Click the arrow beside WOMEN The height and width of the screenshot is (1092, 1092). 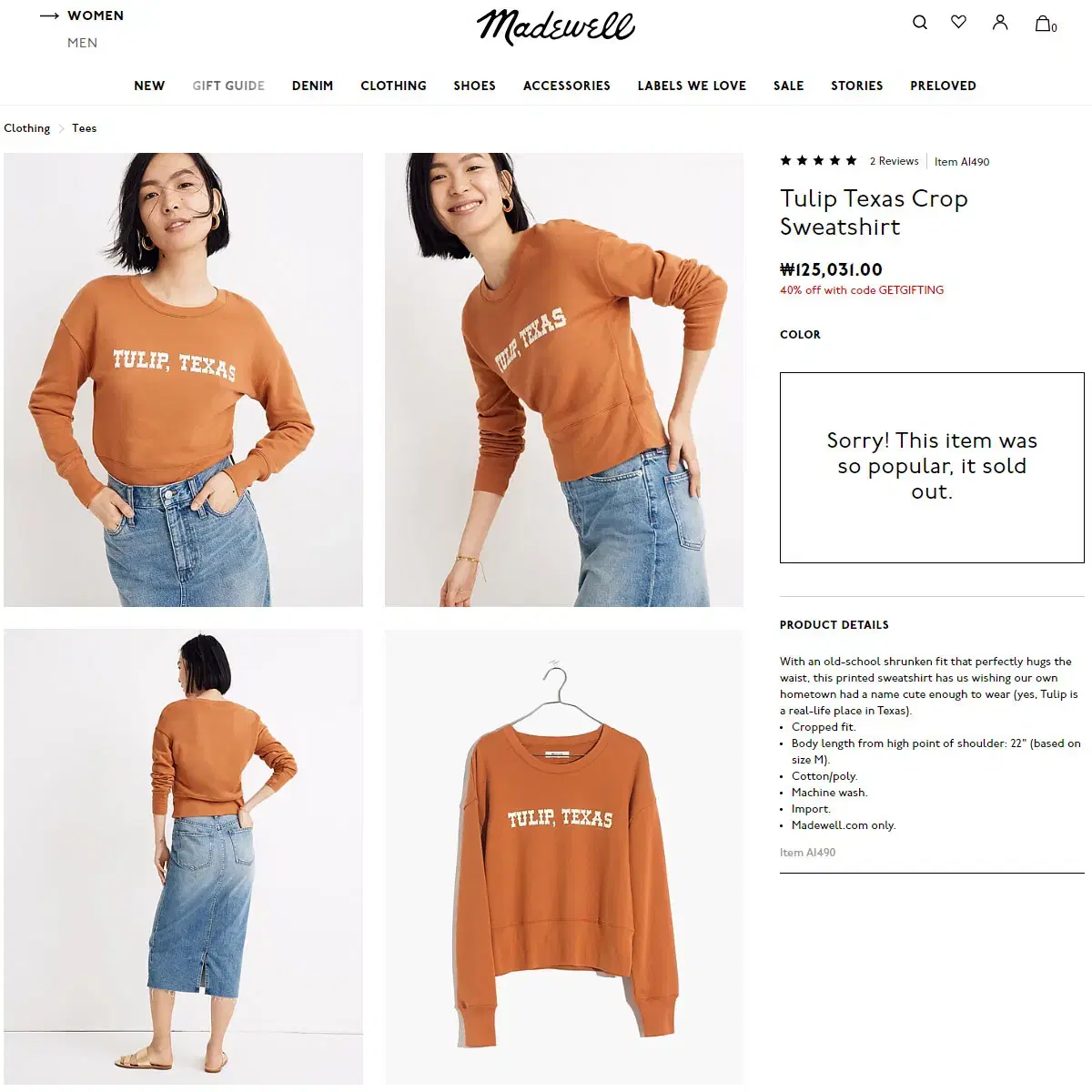pyautogui.click(x=50, y=15)
